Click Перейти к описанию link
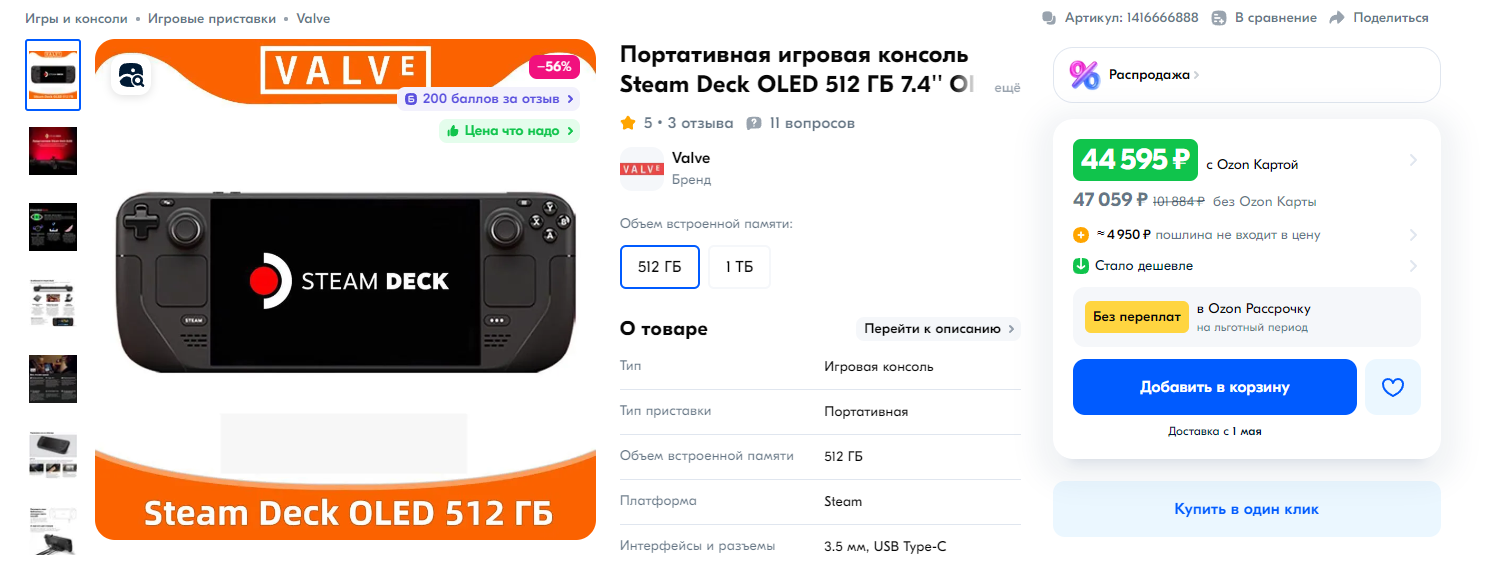 [938, 328]
